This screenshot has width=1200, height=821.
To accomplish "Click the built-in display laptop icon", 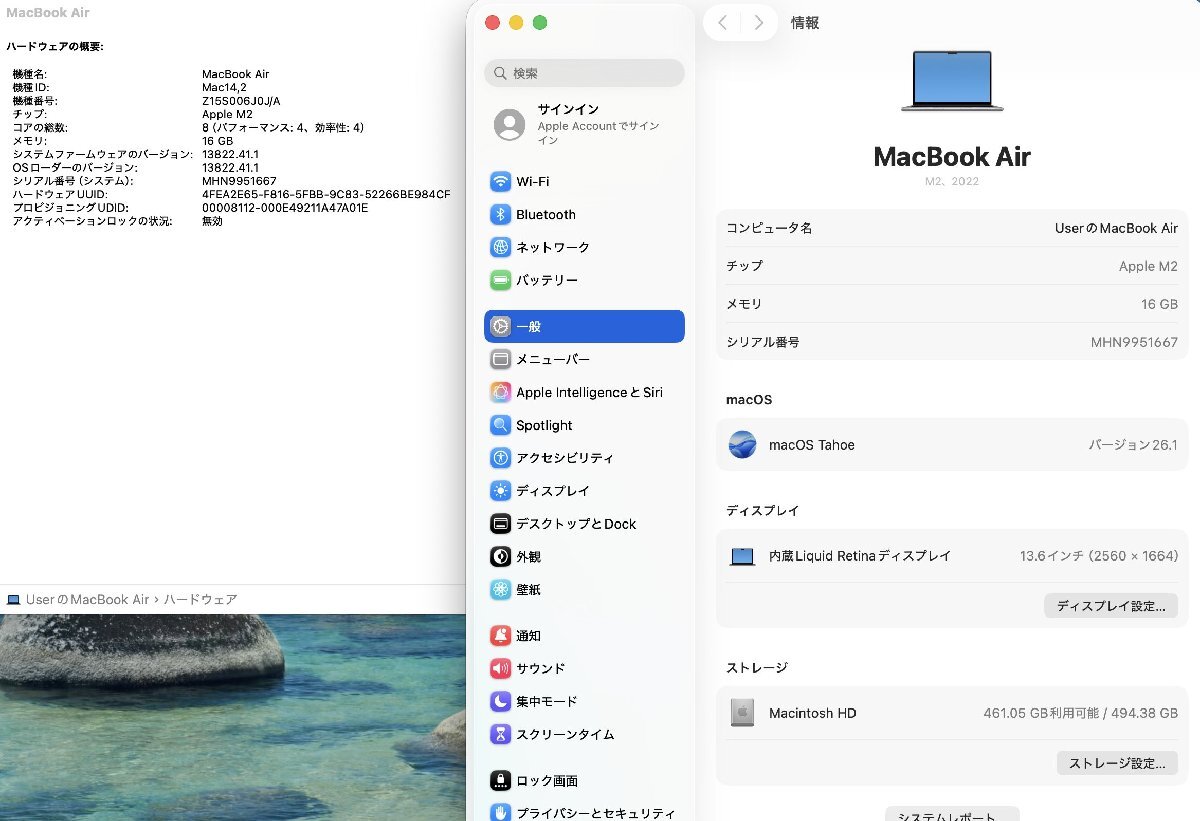I will point(742,556).
